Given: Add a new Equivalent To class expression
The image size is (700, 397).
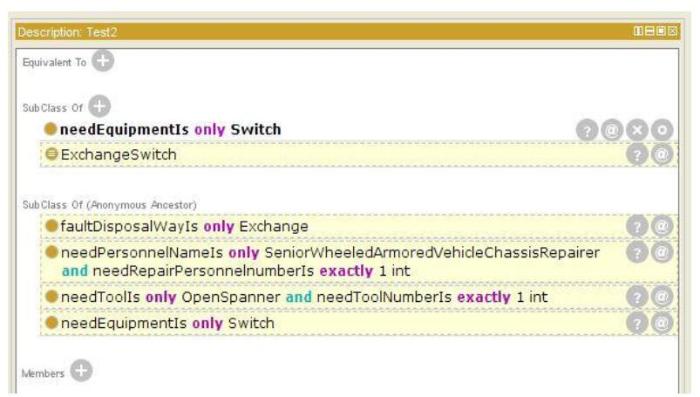Looking at the screenshot, I should tap(103, 61).
